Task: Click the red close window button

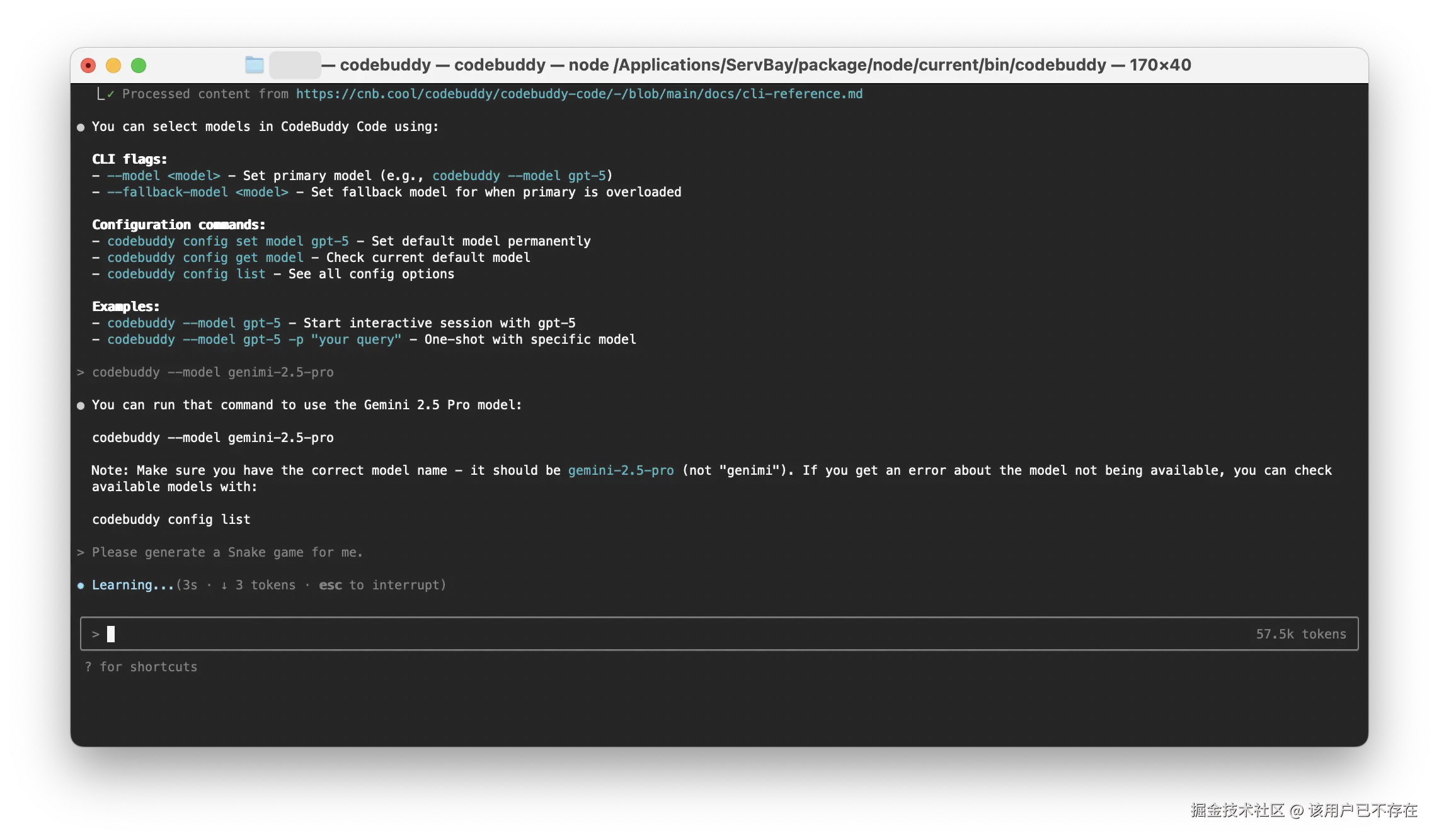Action: click(x=88, y=65)
